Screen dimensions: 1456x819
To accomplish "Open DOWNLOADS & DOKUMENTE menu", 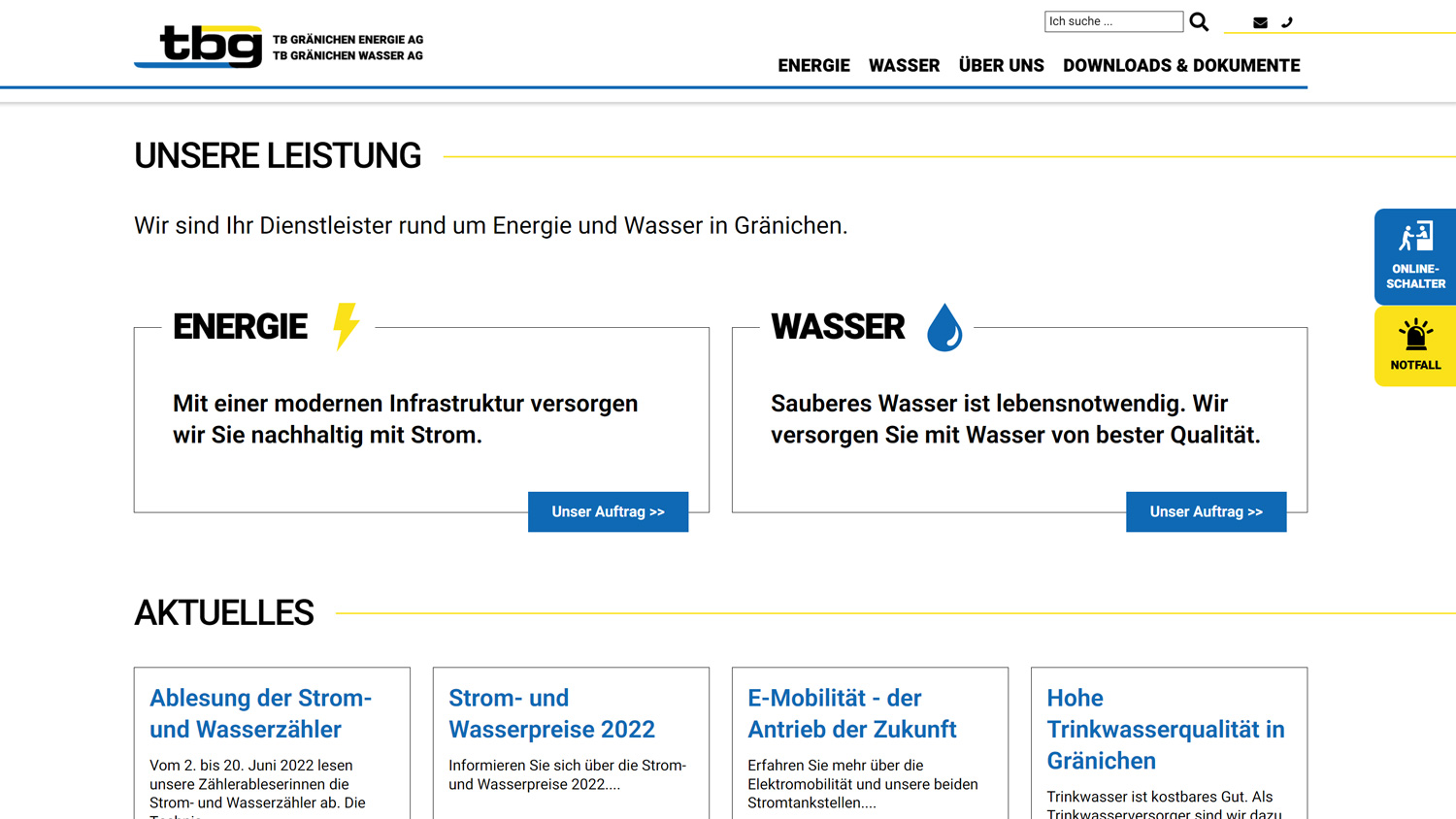I will tap(1181, 65).
